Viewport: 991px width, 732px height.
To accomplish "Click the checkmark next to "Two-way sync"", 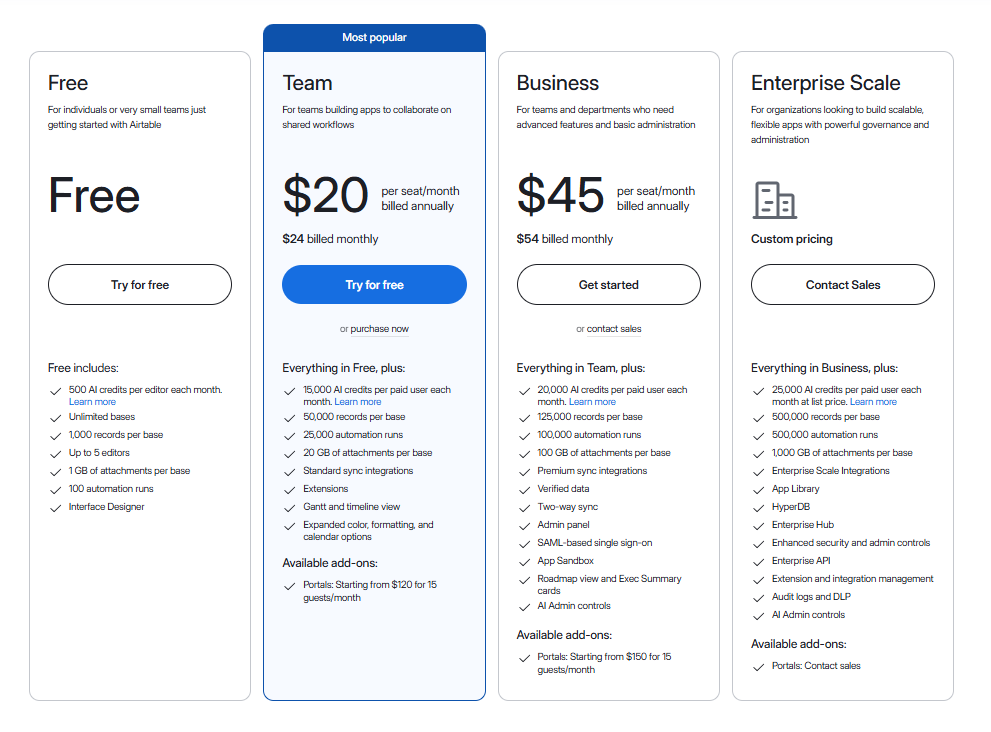I will pos(524,507).
